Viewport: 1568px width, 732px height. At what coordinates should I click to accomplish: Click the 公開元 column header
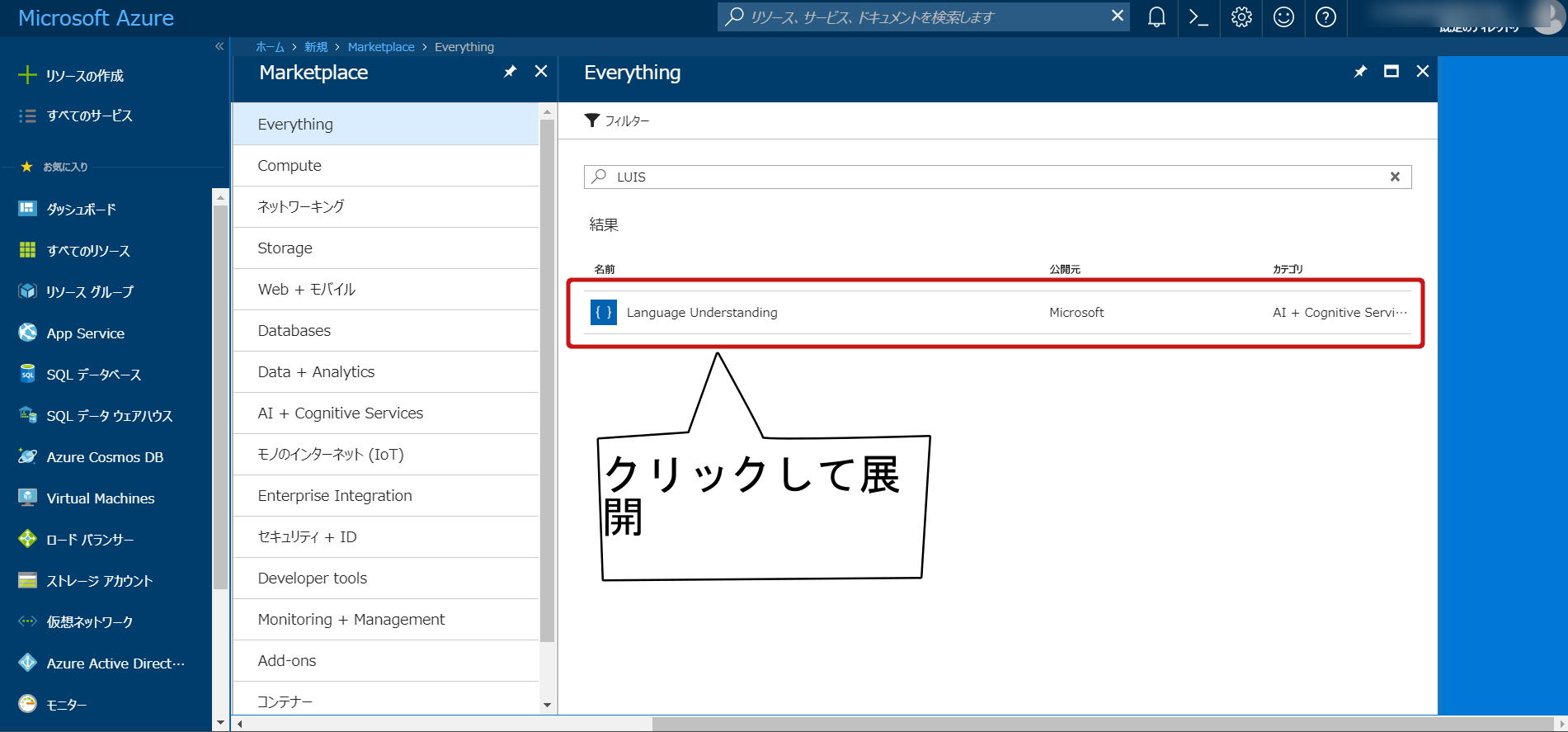pyautogui.click(x=1065, y=269)
